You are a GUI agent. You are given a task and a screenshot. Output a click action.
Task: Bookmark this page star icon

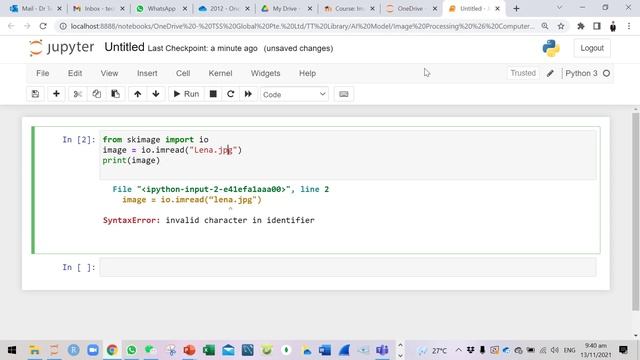(x=561, y=26)
